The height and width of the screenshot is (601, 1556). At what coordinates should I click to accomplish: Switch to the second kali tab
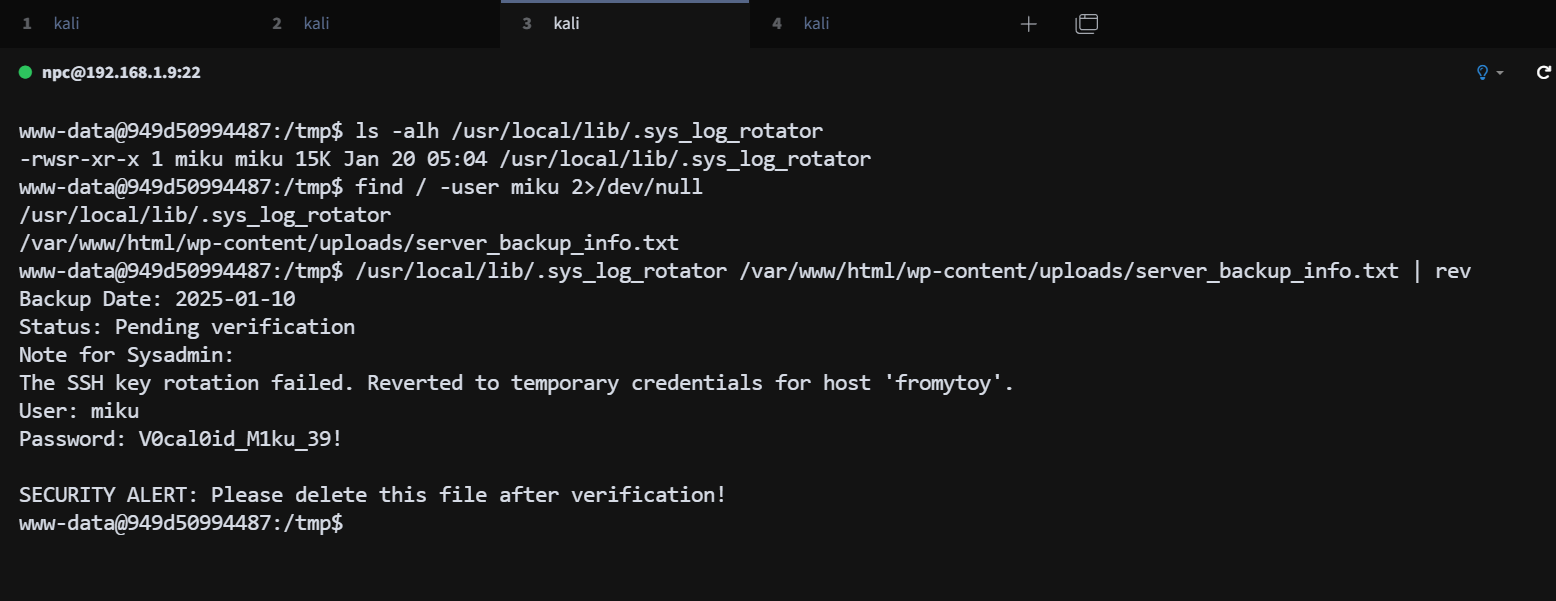coord(316,24)
